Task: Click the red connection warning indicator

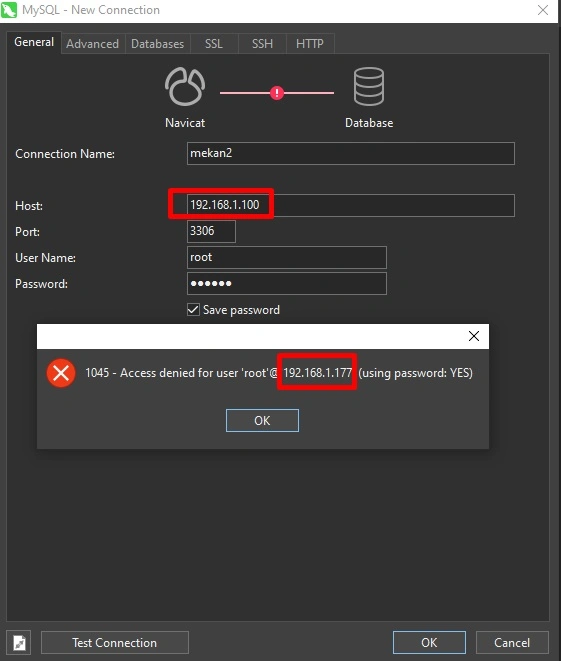Action: (276, 93)
